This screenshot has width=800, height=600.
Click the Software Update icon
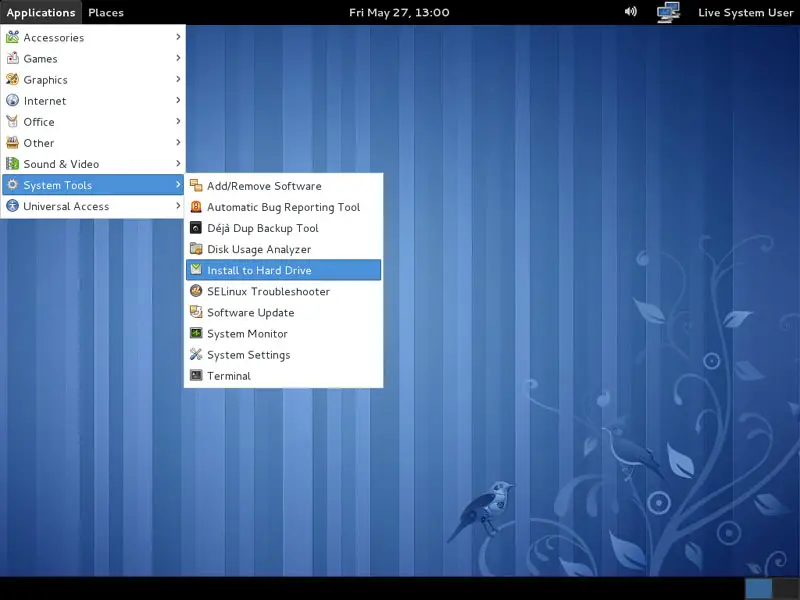coord(196,312)
